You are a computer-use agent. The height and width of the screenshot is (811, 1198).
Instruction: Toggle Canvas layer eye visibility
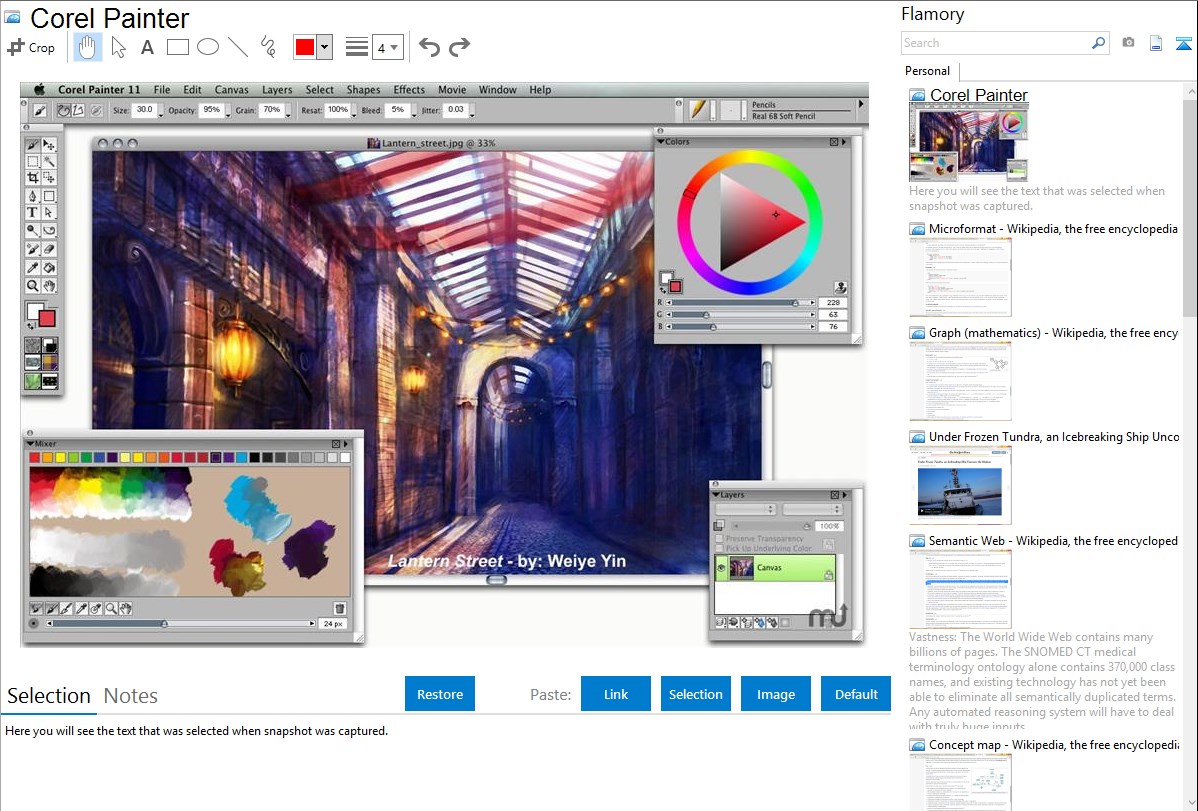tap(721, 567)
